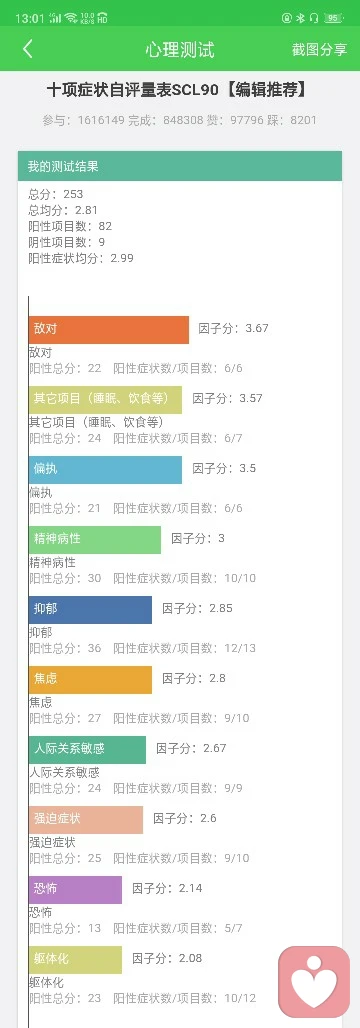Select the orange 敌对 bar
Screen dimensions: 360x1028
click(x=109, y=330)
